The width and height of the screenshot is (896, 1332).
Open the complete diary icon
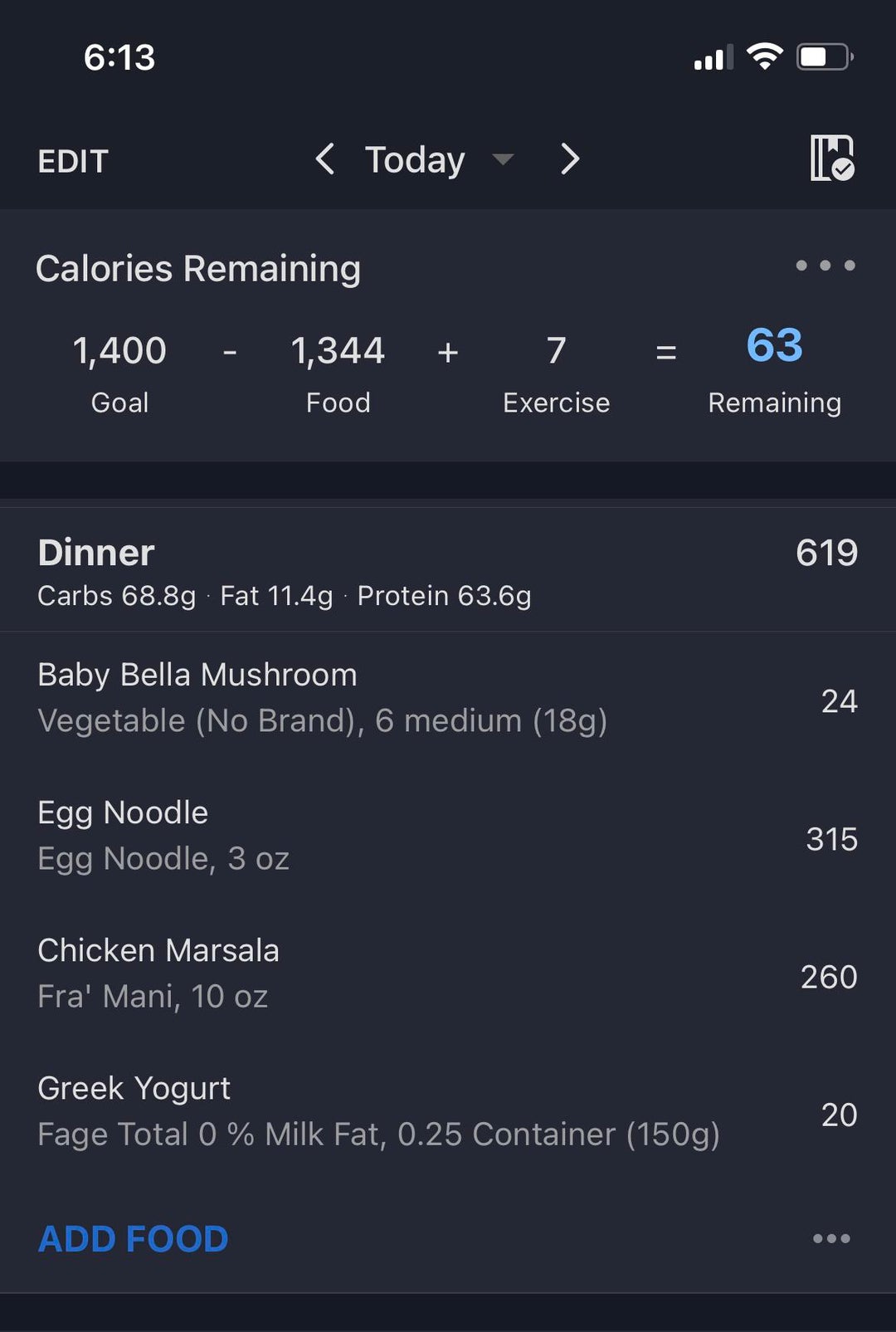831,158
